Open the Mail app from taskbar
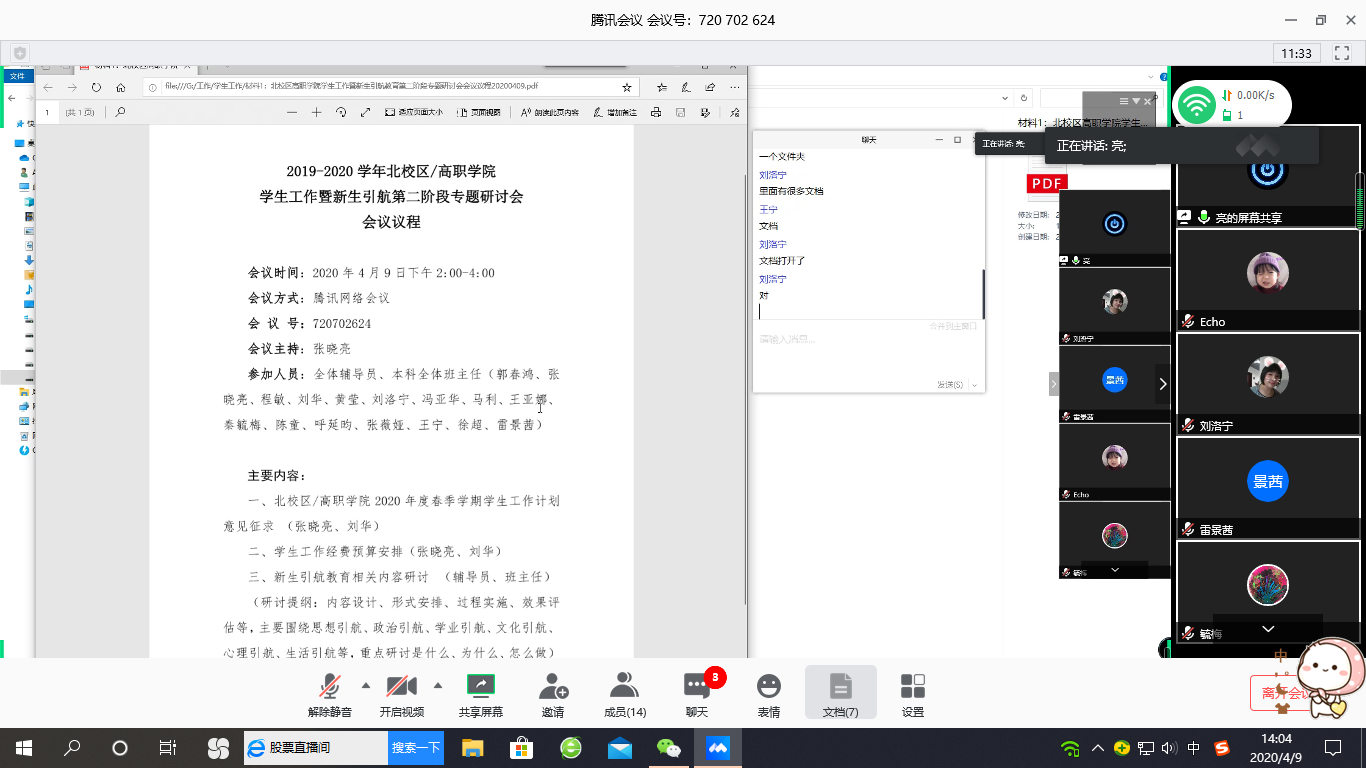This screenshot has height=768, width=1366. click(620, 747)
